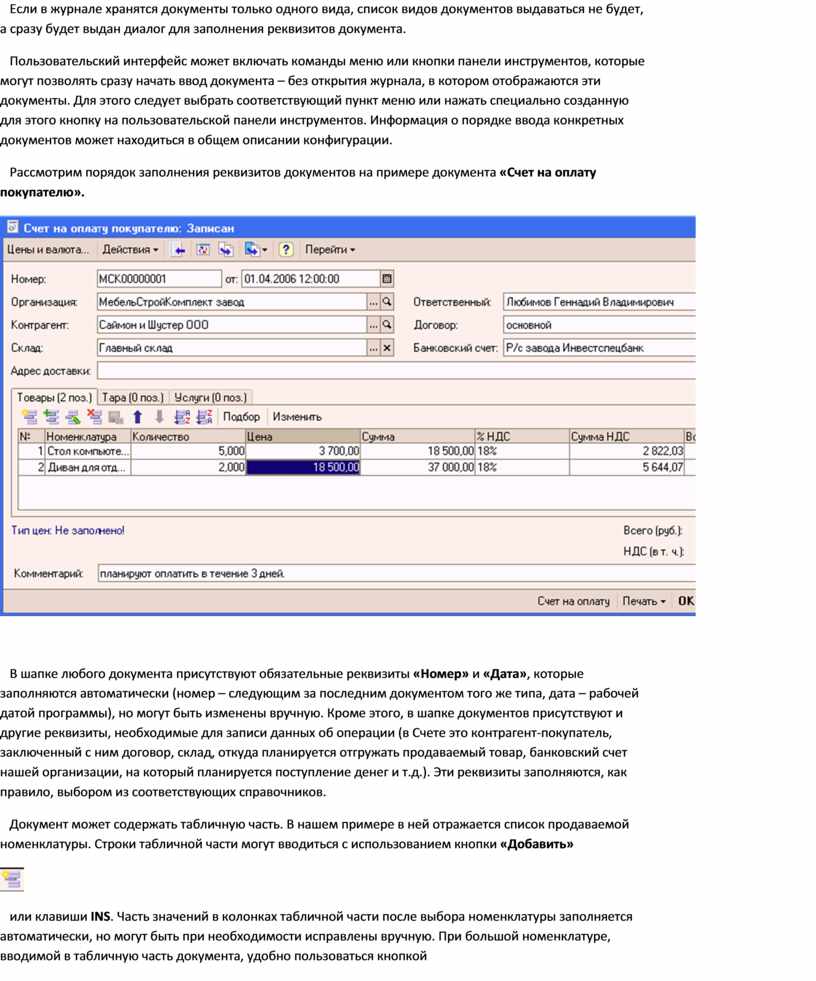Click the Подбор button
The height and width of the screenshot is (981, 816).
point(241,417)
